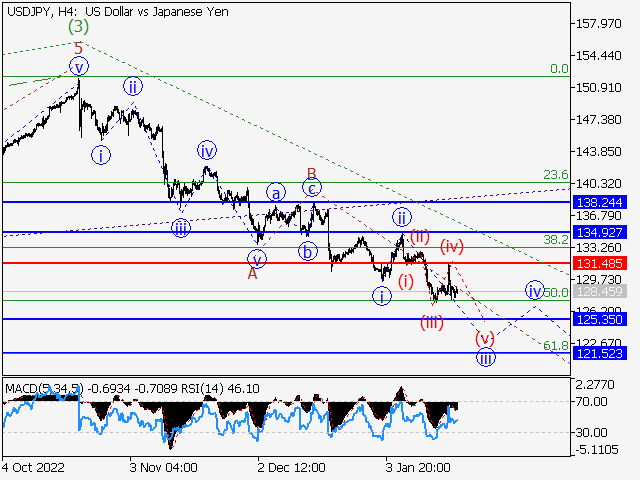Click the 2 Dec 12:00 time label

[291, 467]
